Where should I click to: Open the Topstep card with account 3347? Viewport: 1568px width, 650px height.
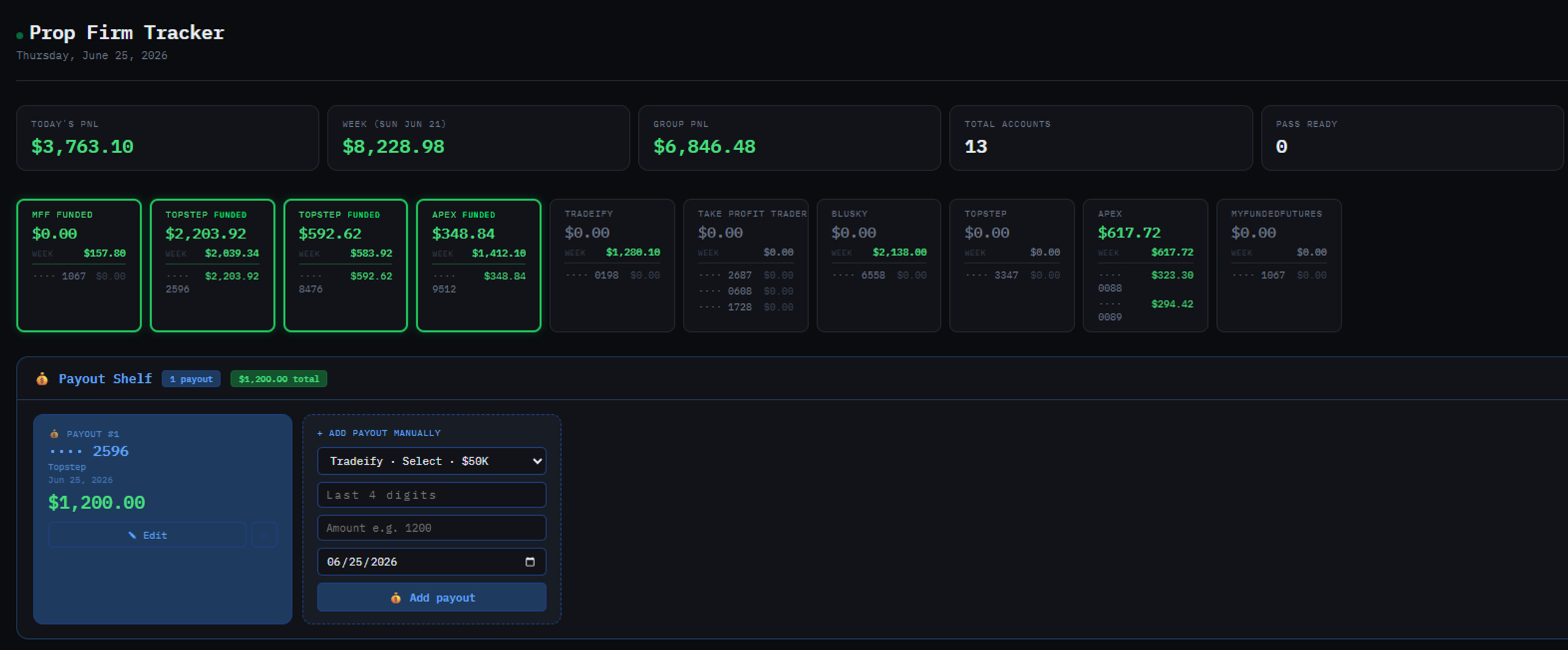1012,265
